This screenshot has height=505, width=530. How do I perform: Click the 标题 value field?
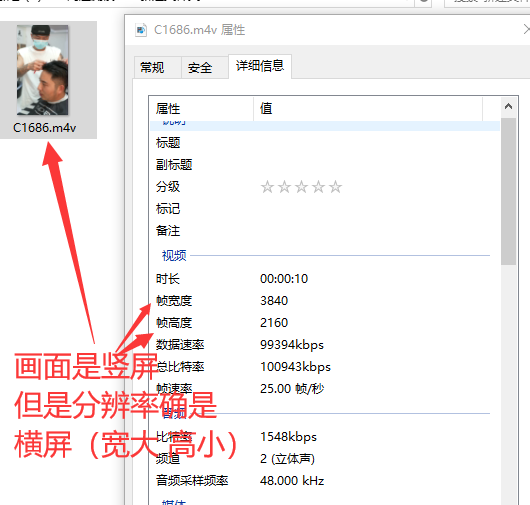pyautogui.click(x=376, y=143)
